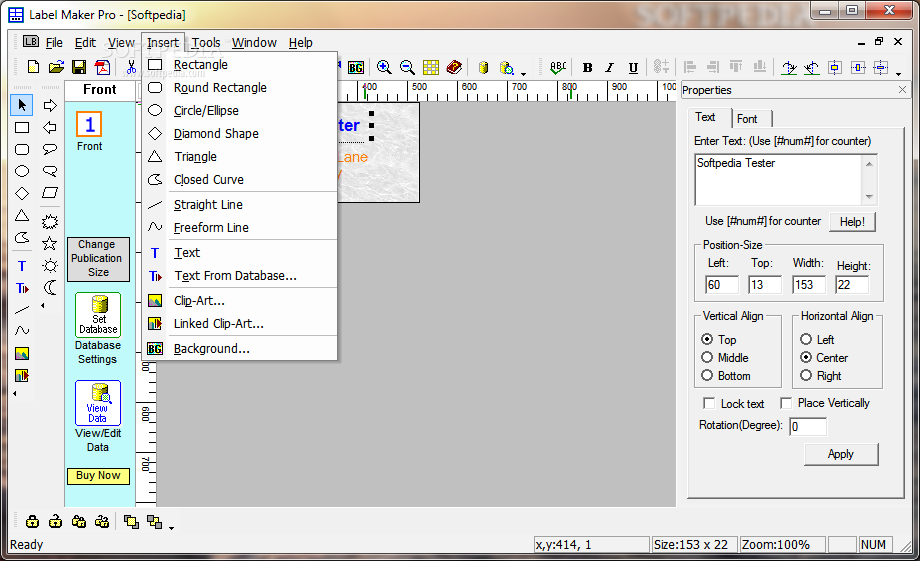Zoom in with the magnifier plus icon
Viewport: 920px width, 561px height.
tap(384, 67)
